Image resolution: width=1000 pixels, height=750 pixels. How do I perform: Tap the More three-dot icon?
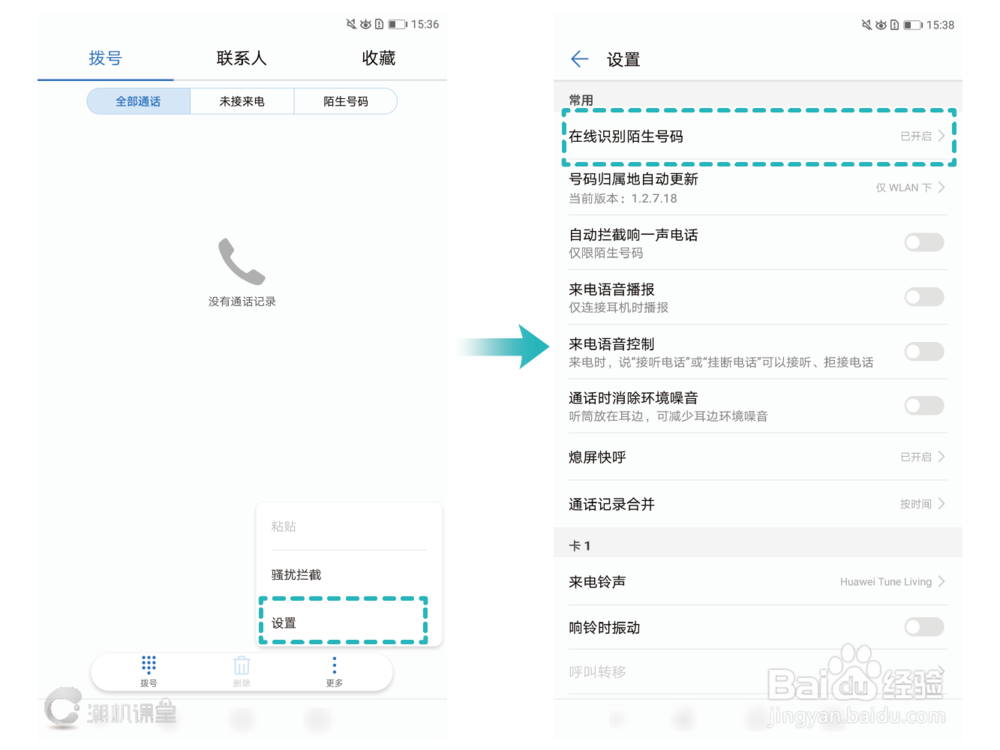click(334, 665)
